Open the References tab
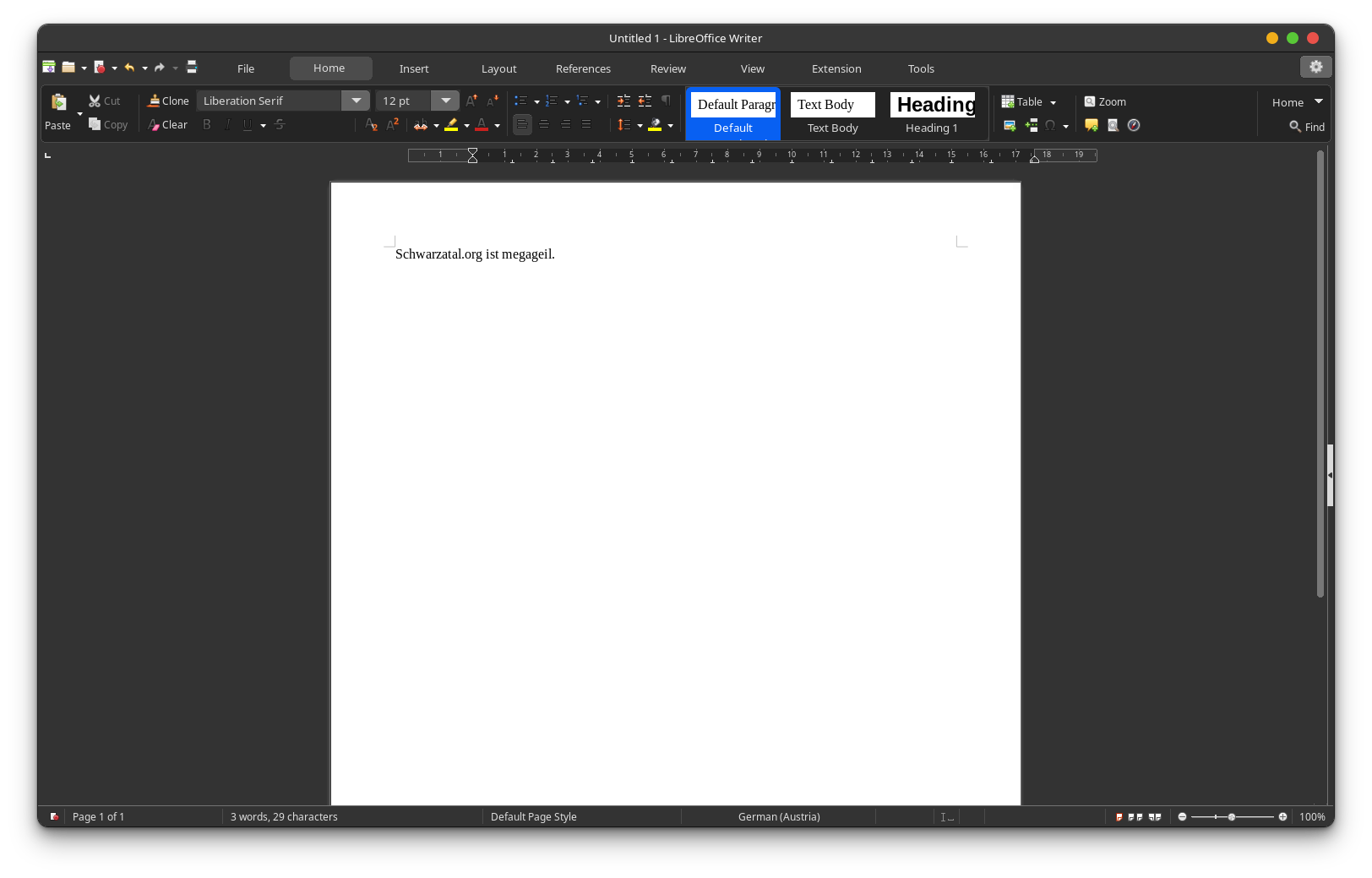The width and height of the screenshot is (1372, 878). (x=583, y=69)
